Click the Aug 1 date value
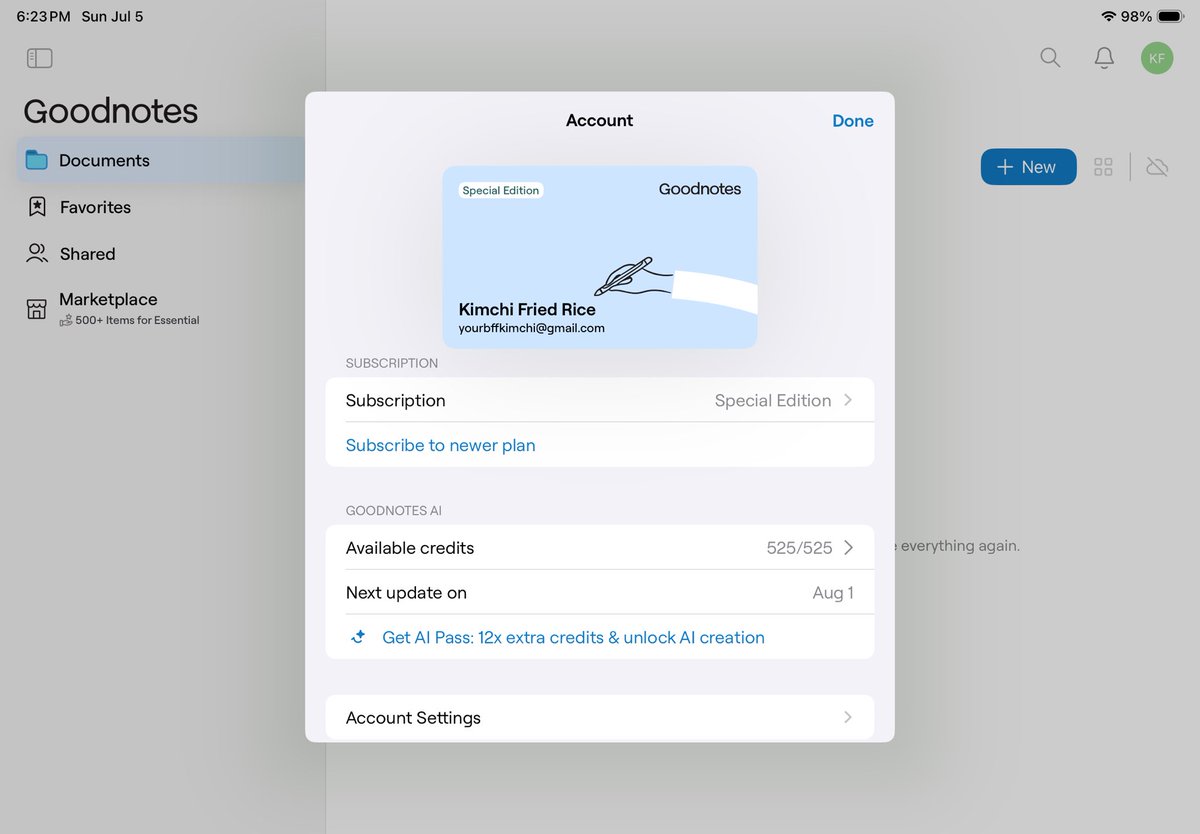This screenshot has width=1200, height=834. (833, 593)
